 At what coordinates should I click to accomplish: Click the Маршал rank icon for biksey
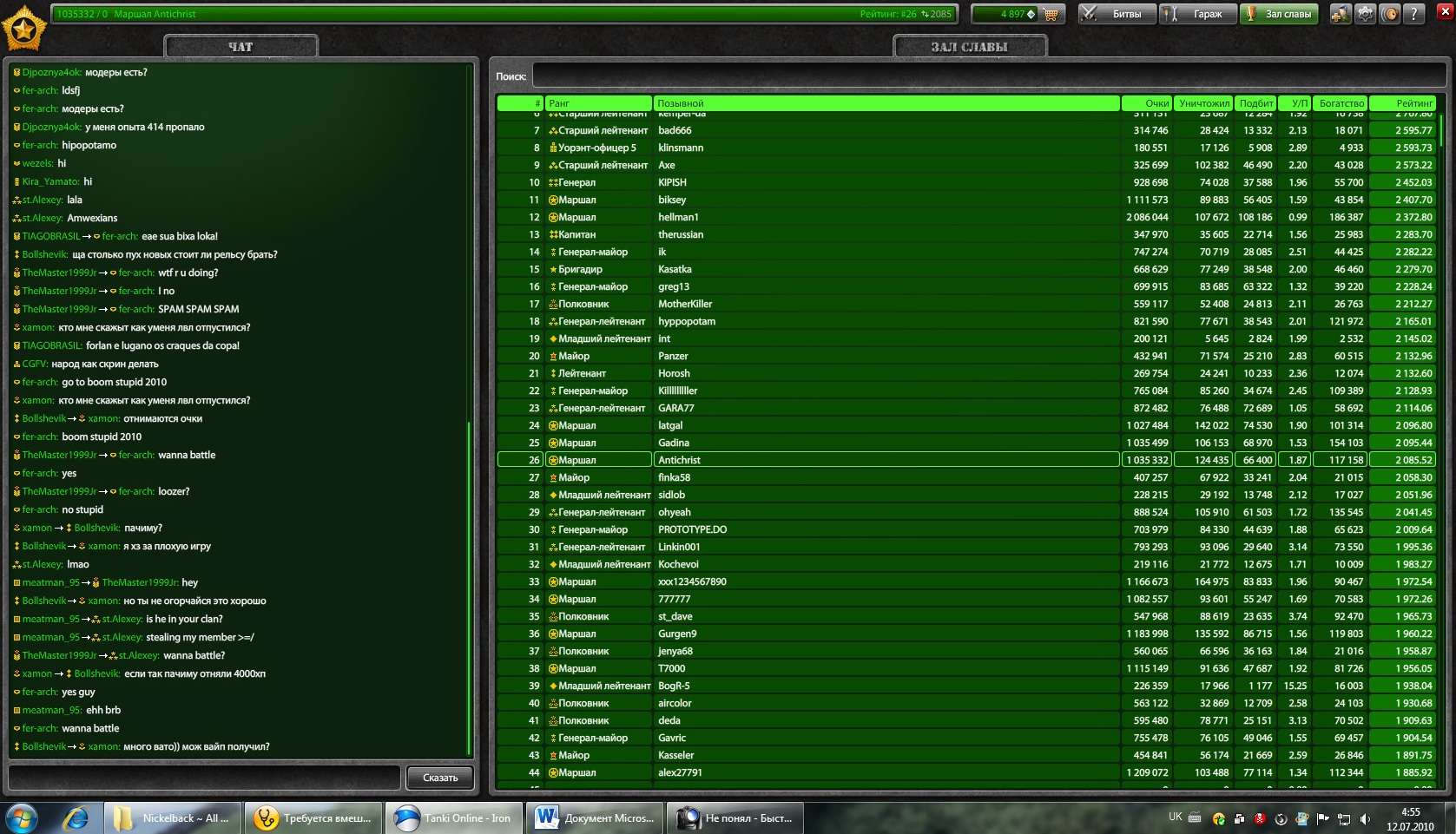point(553,200)
